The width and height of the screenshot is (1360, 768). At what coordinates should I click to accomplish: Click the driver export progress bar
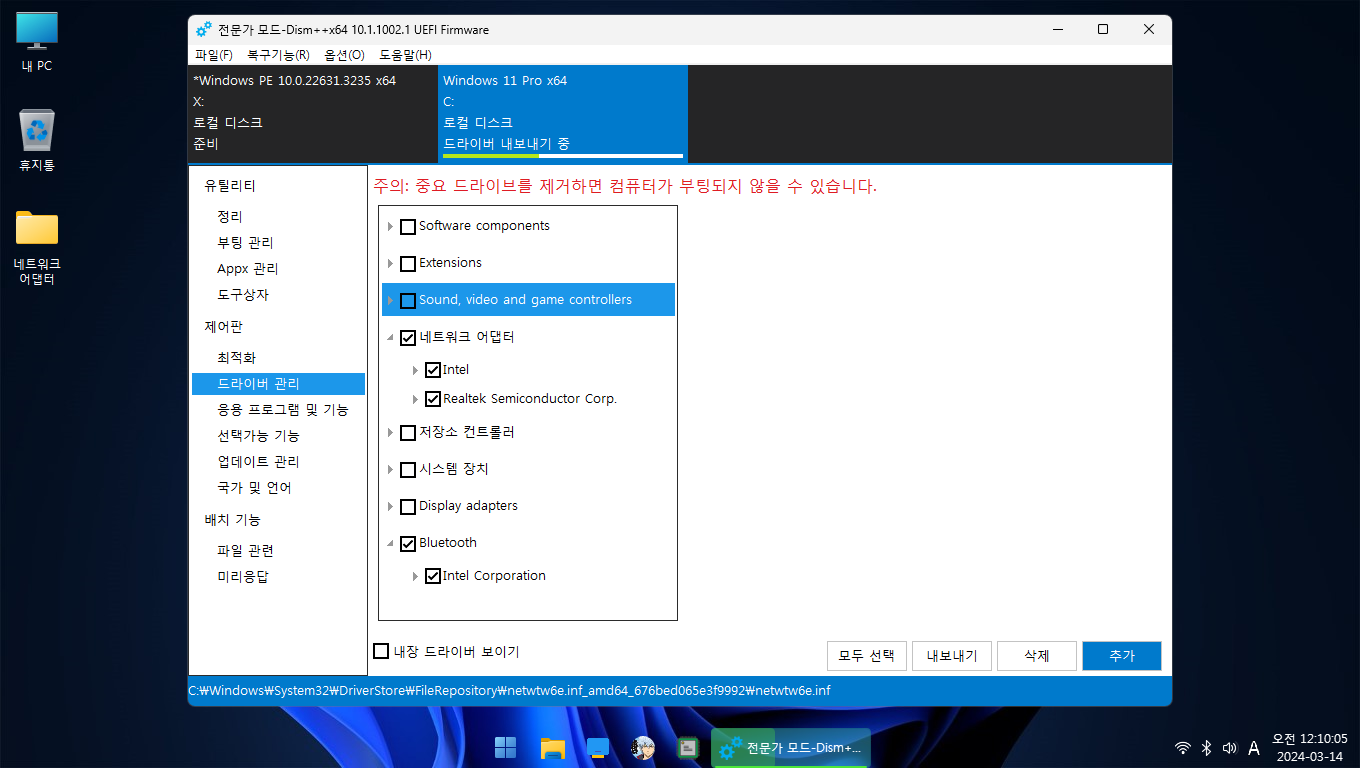click(x=563, y=156)
